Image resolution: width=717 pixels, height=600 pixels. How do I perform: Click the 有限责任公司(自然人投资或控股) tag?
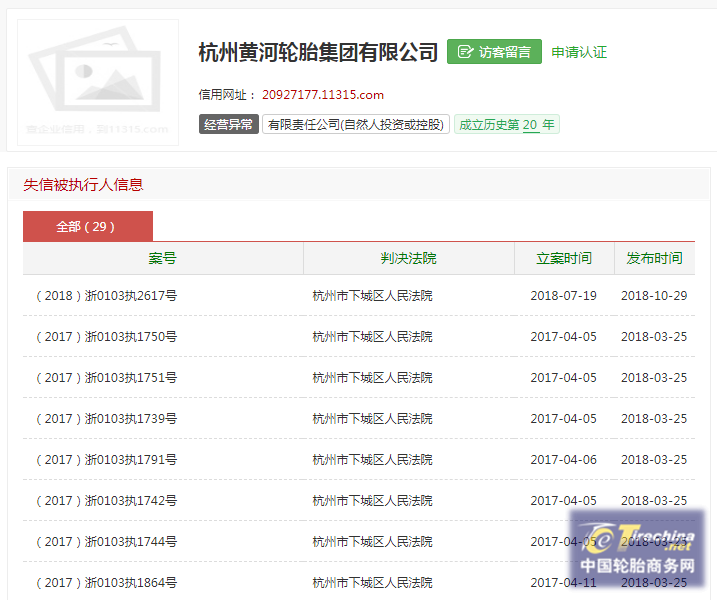356,124
